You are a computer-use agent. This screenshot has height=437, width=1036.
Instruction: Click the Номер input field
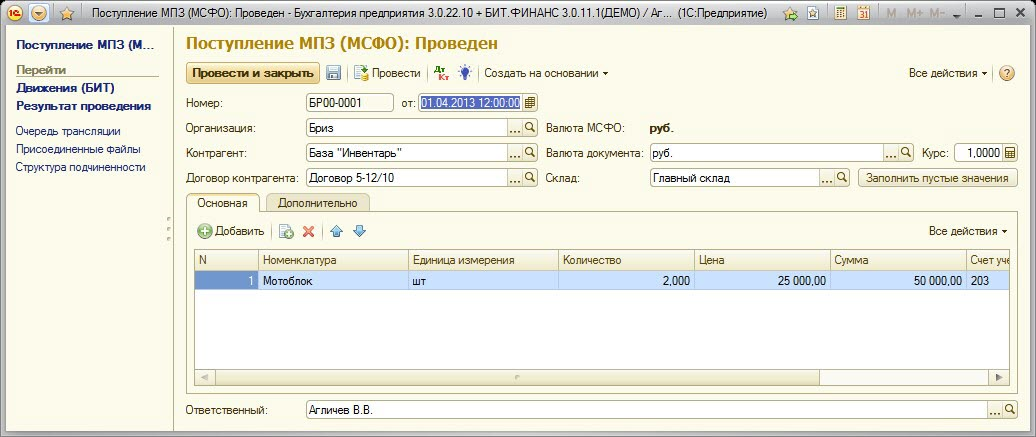coord(349,102)
